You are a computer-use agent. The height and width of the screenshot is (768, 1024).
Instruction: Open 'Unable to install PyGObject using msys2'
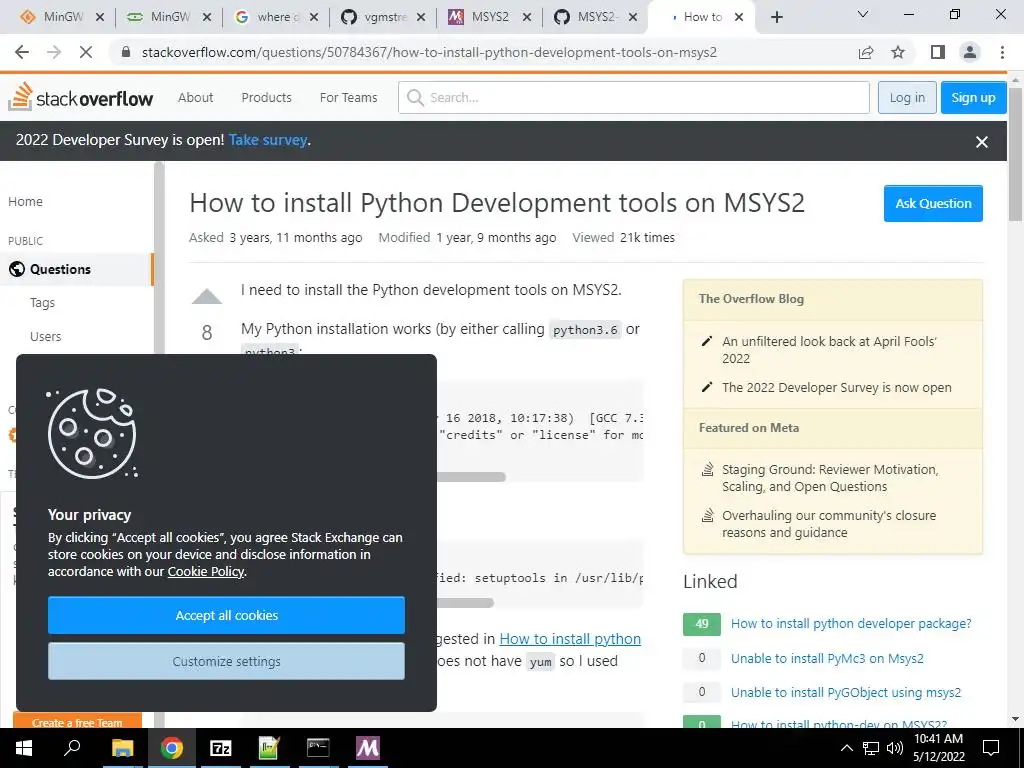click(846, 692)
